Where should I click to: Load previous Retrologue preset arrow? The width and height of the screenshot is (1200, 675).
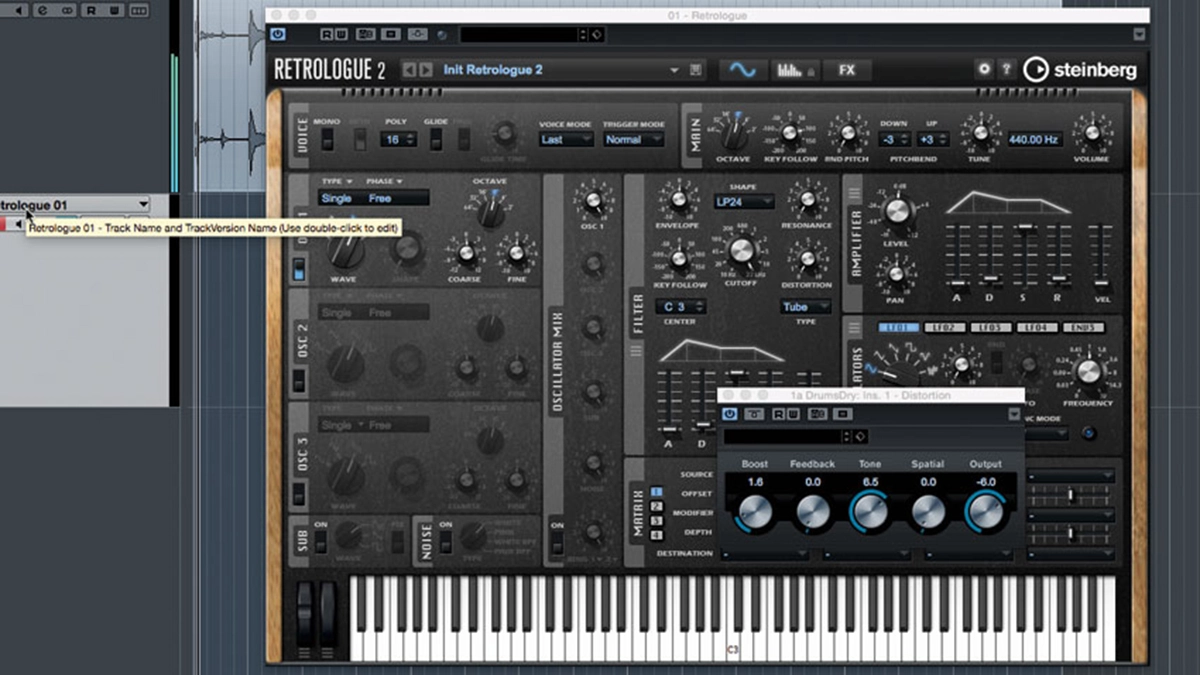click(x=408, y=70)
